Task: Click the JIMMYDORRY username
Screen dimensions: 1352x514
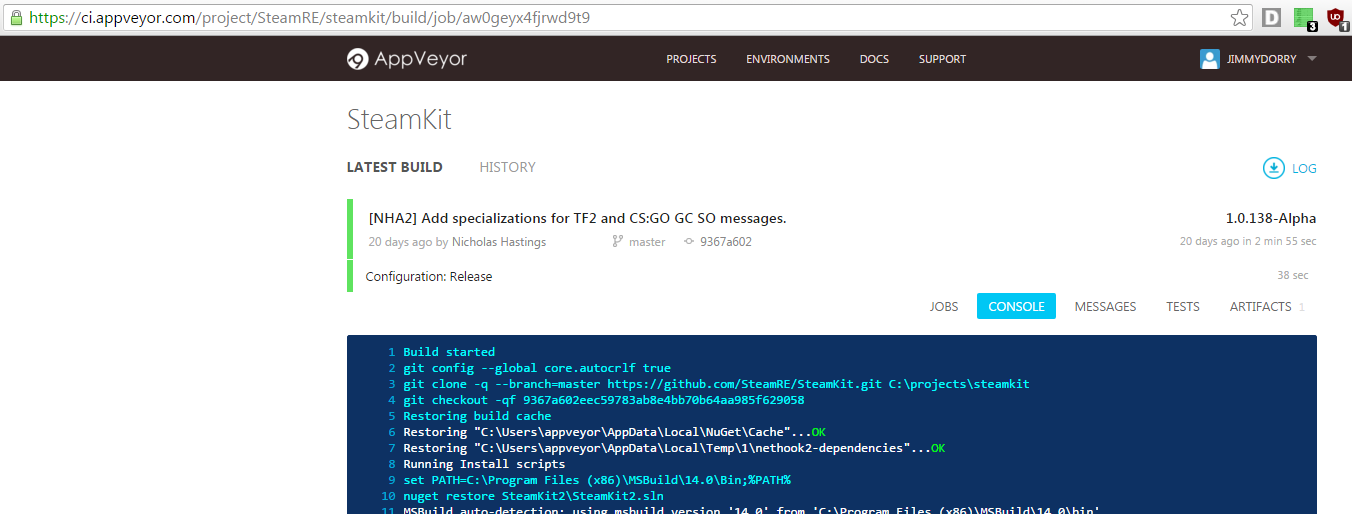Action: pyautogui.click(x=1262, y=59)
